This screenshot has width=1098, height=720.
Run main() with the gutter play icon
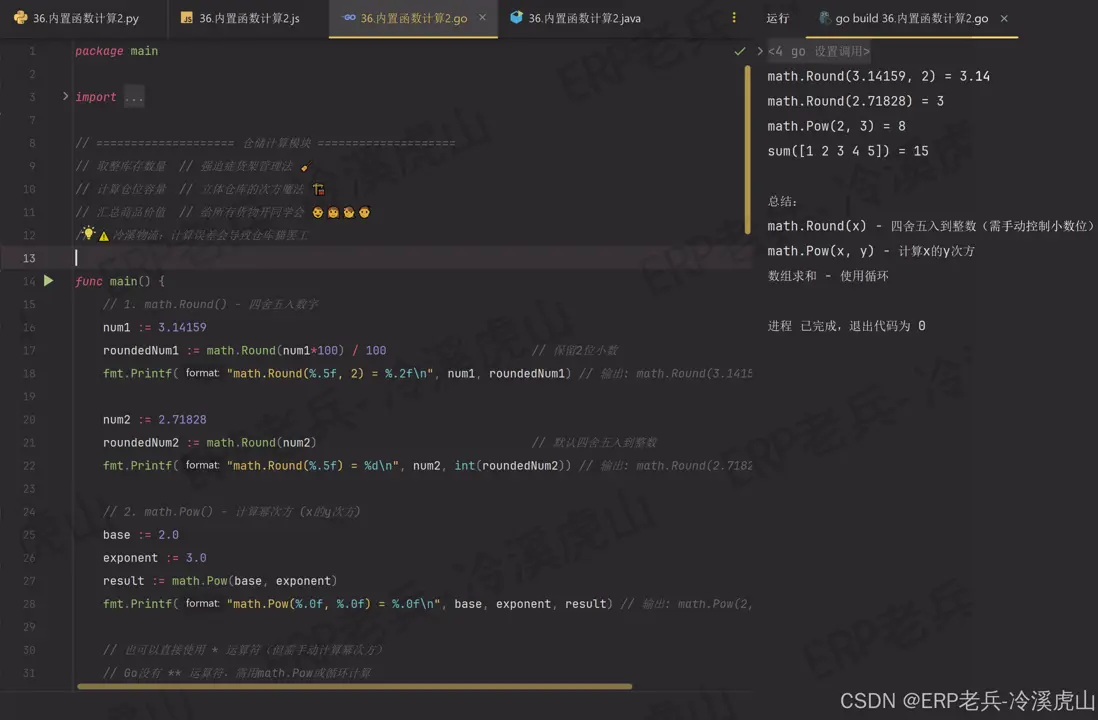48,281
